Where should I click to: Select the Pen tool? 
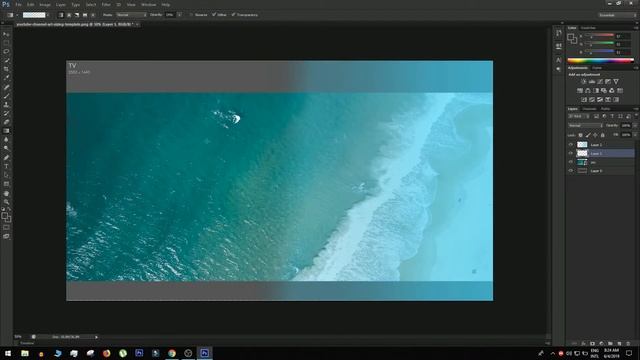pyautogui.click(x=6, y=158)
